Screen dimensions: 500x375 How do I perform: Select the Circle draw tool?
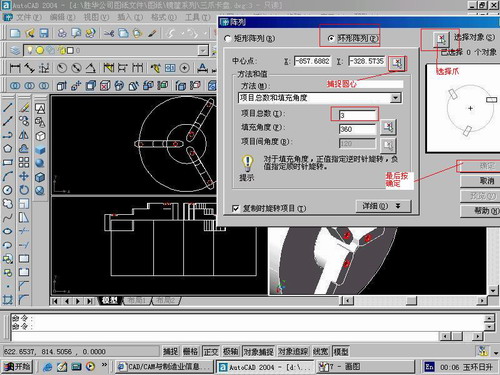click(x=8, y=190)
